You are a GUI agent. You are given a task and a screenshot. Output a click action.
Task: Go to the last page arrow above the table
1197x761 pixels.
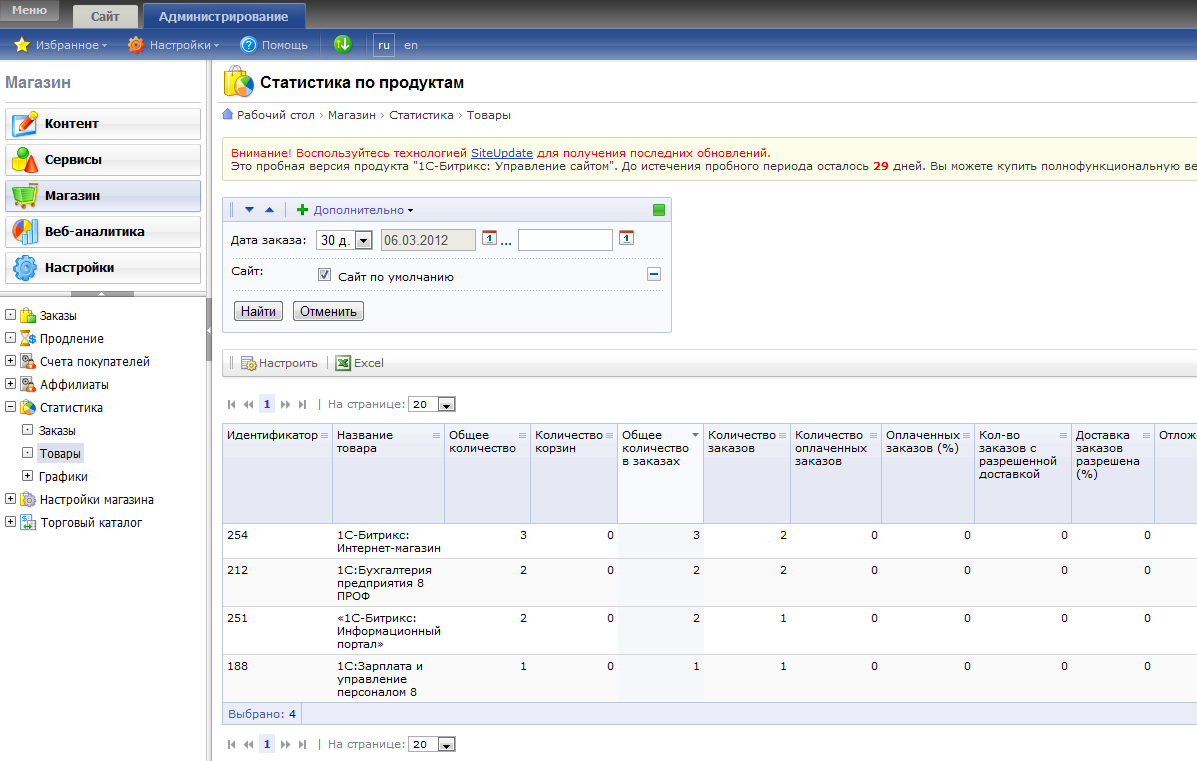303,405
